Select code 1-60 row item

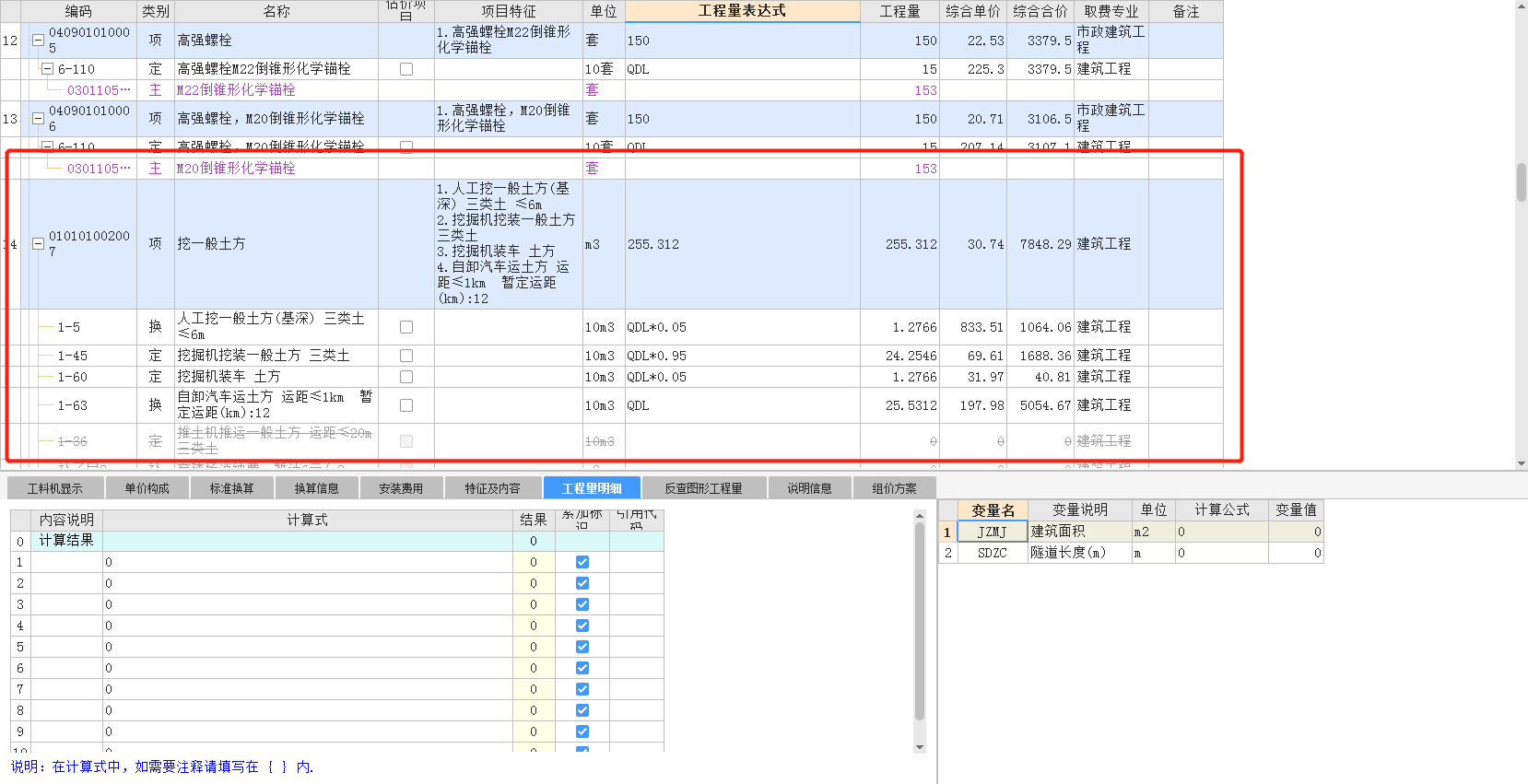[73, 377]
